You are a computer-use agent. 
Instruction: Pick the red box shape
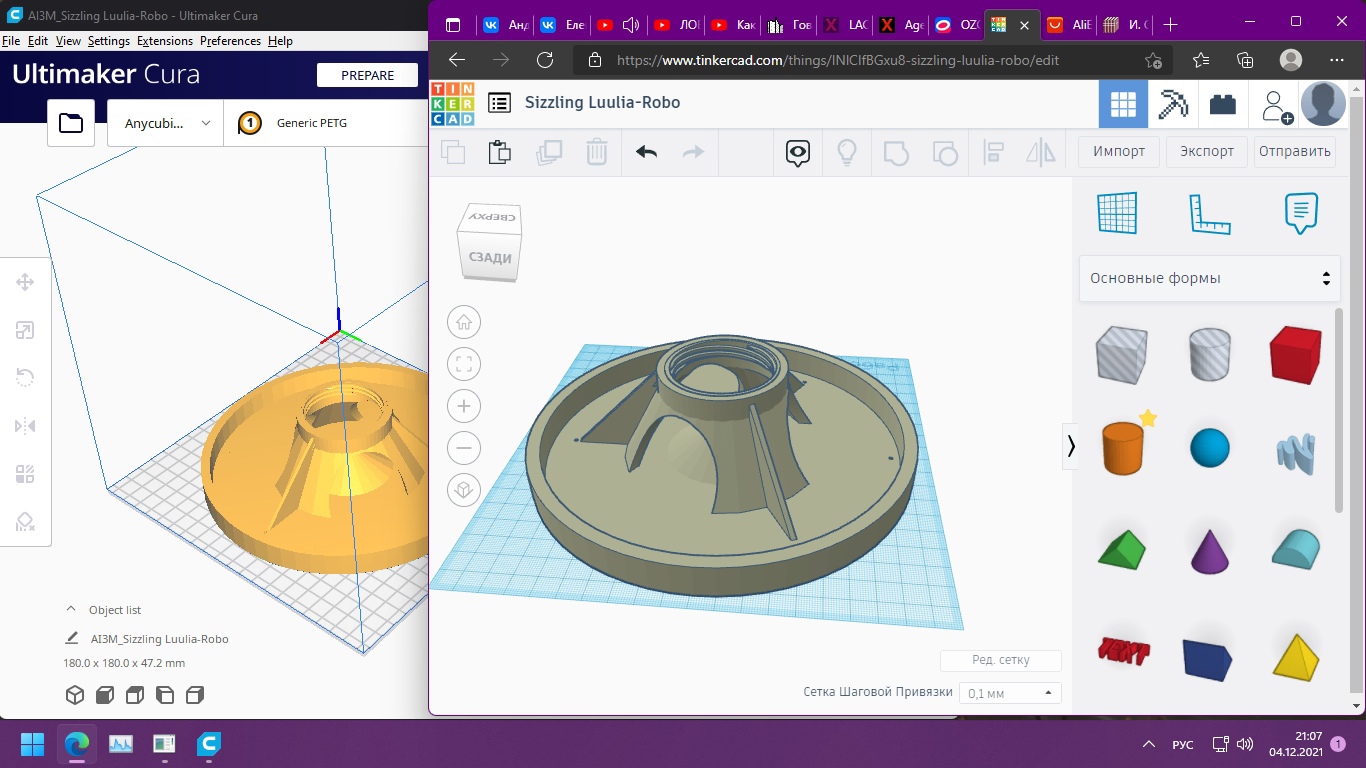click(x=1295, y=355)
